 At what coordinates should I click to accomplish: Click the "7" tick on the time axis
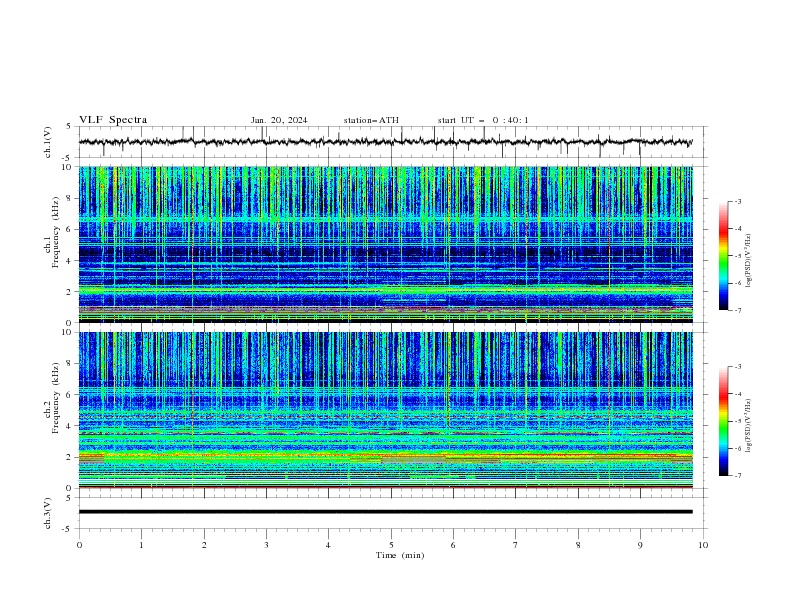[516, 545]
